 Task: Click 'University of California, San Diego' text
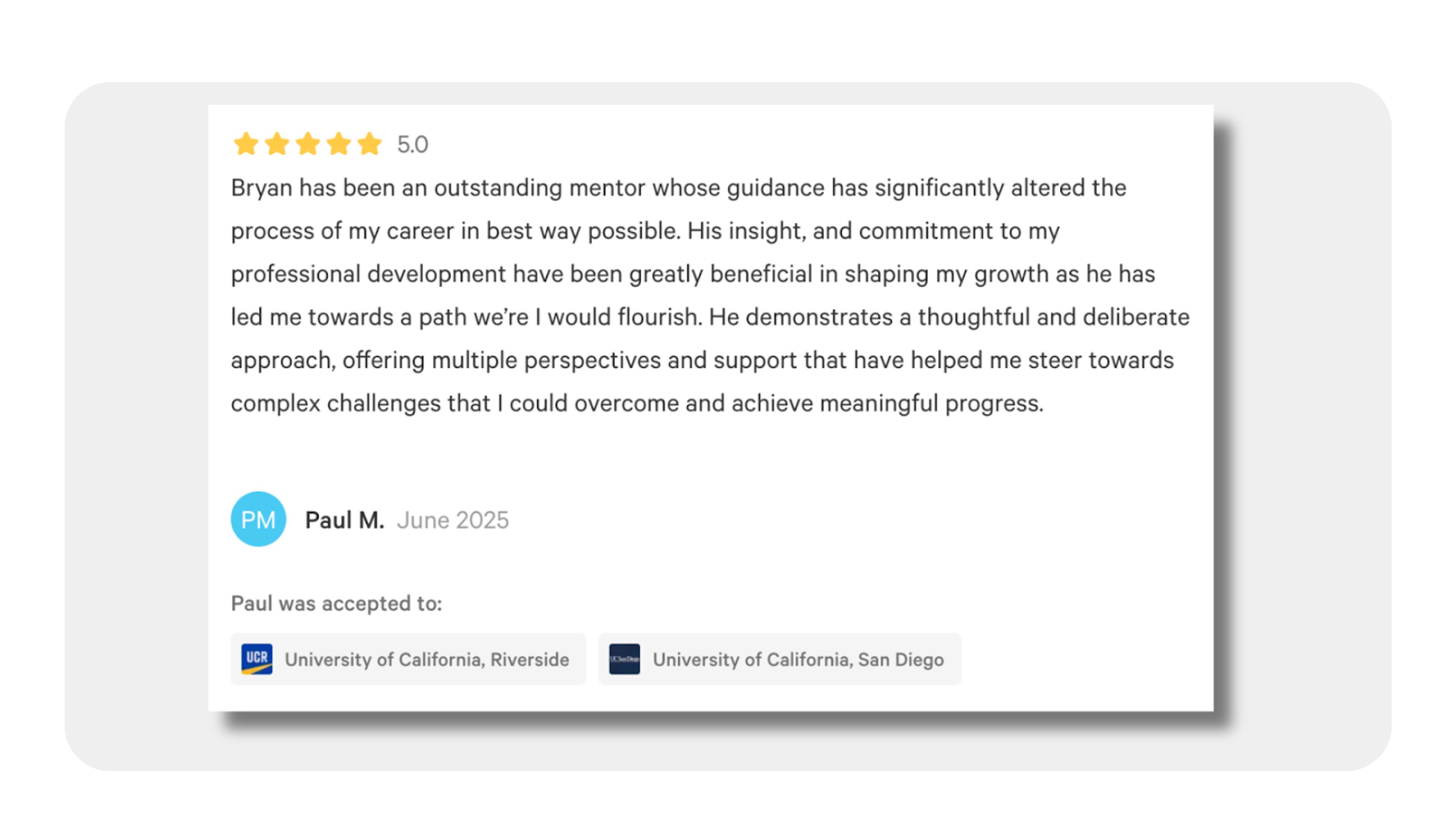point(798,660)
